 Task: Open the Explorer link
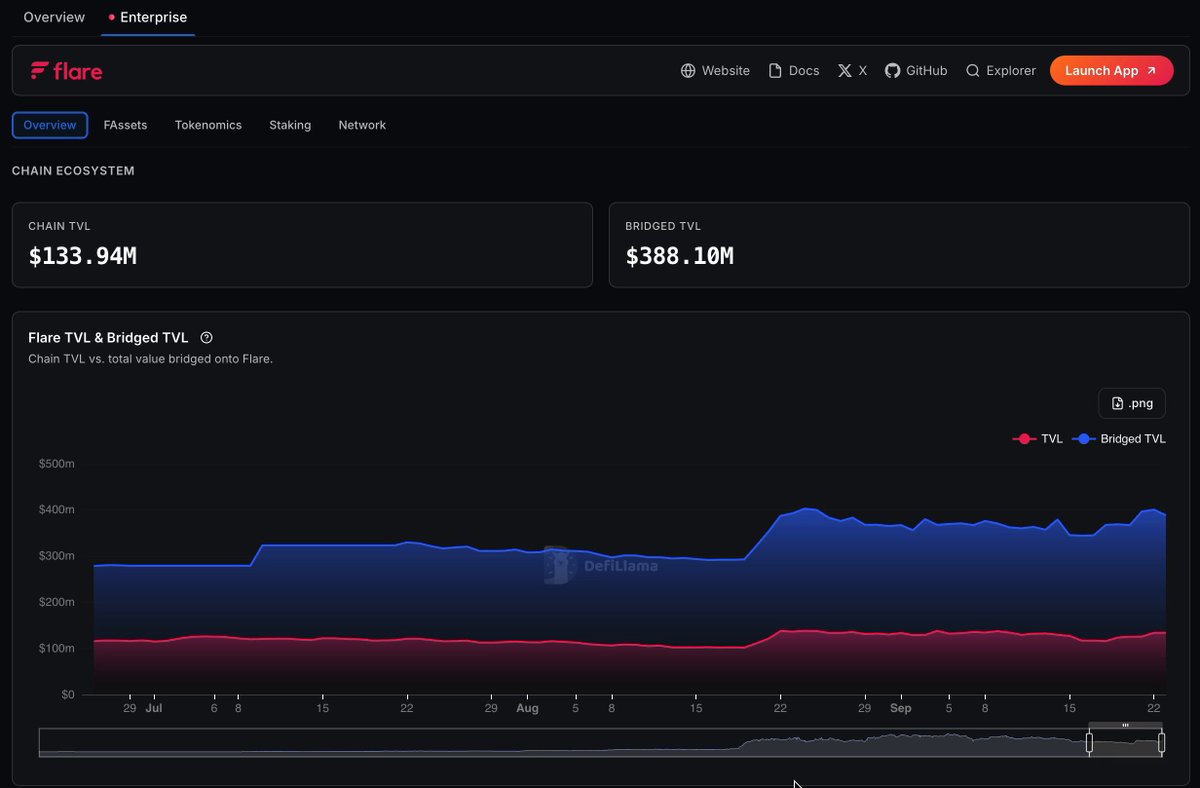click(x=1000, y=71)
